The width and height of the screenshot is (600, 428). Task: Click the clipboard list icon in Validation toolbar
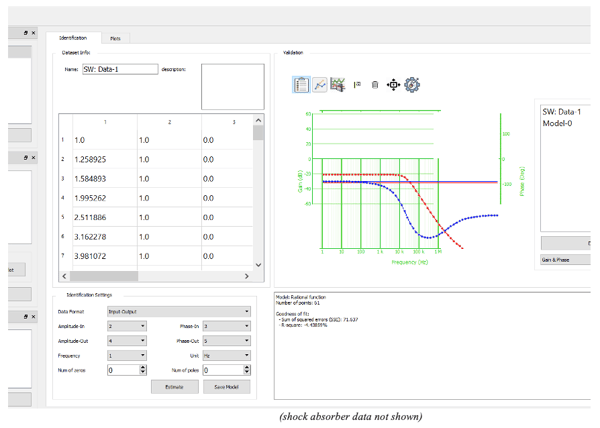click(301, 85)
